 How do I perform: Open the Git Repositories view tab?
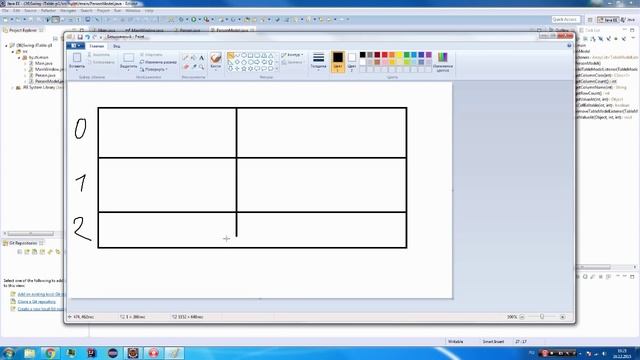[22, 243]
